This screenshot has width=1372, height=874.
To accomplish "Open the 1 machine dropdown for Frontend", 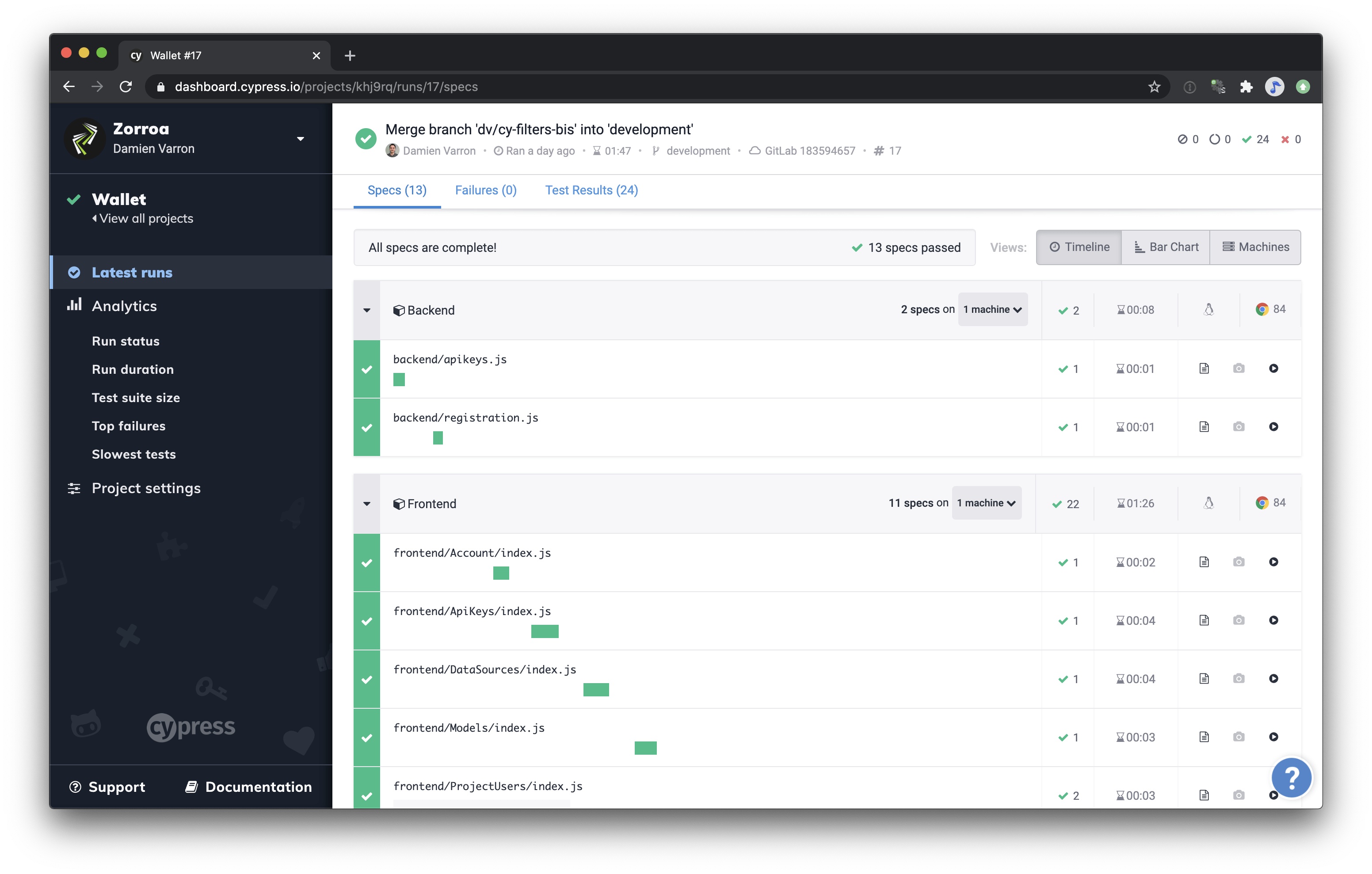I will pos(986,503).
